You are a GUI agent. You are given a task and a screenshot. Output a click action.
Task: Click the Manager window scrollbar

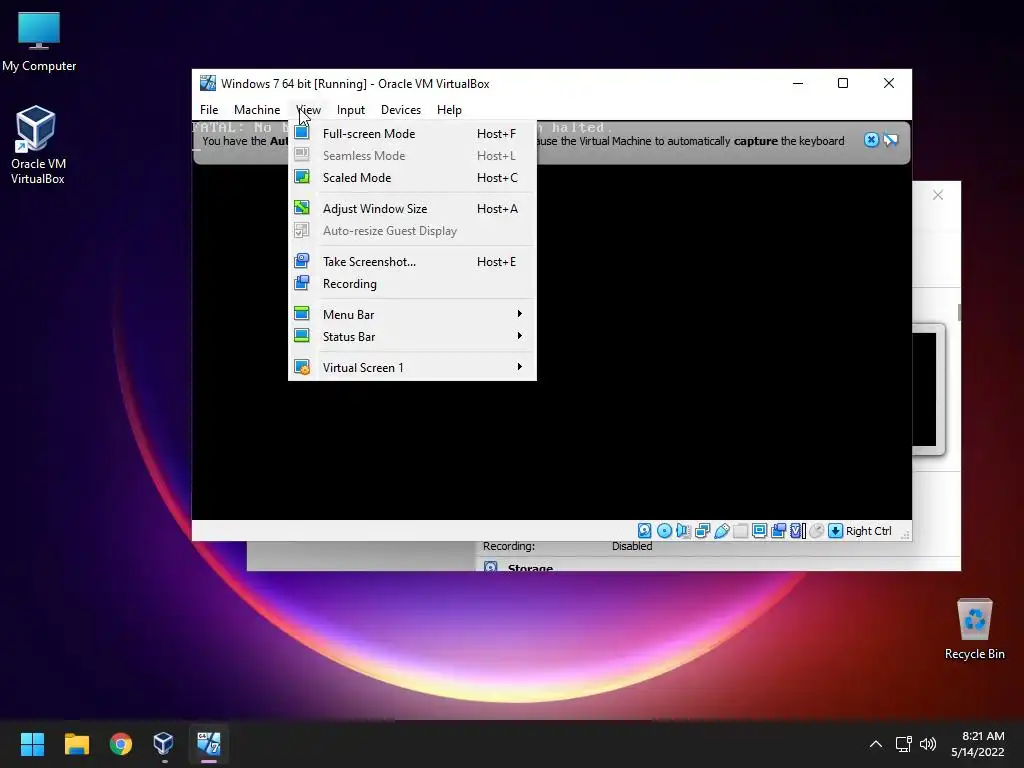point(959,312)
